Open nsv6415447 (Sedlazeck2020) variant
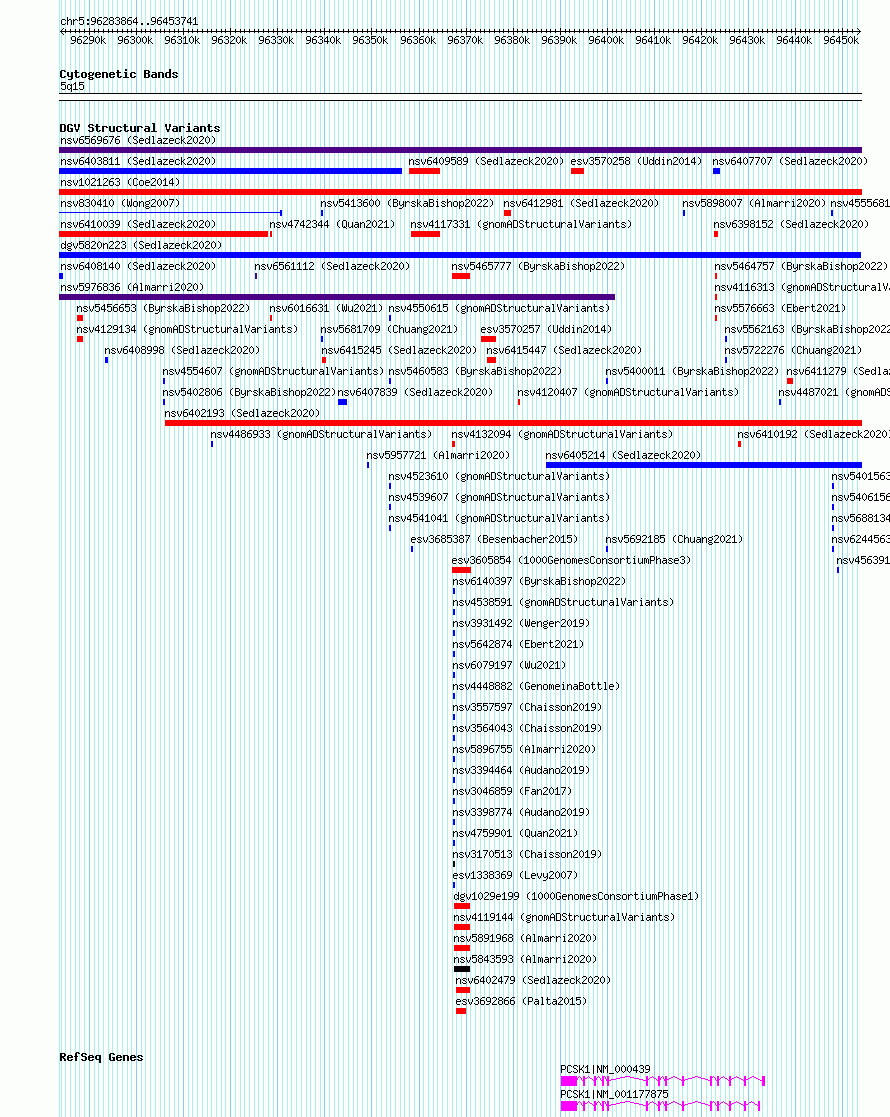This screenshot has width=890, height=1117. (564, 350)
